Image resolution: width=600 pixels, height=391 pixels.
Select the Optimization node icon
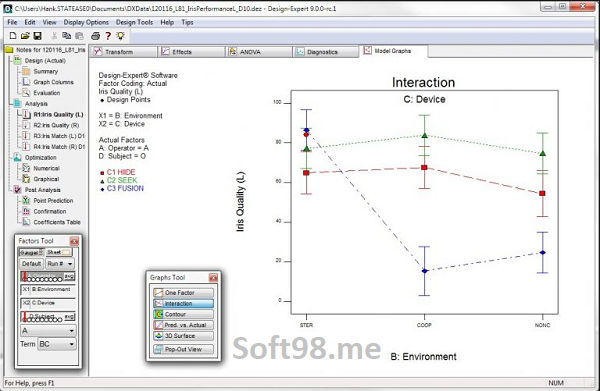click(x=18, y=157)
